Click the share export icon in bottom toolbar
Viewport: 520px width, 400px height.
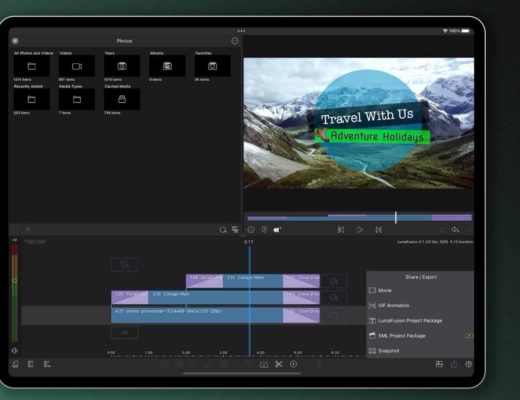[454, 364]
